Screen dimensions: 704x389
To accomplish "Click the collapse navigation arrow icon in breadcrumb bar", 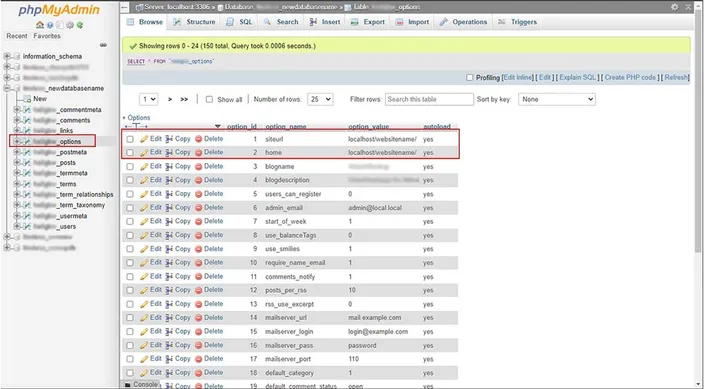I will click(x=125, y=7).
